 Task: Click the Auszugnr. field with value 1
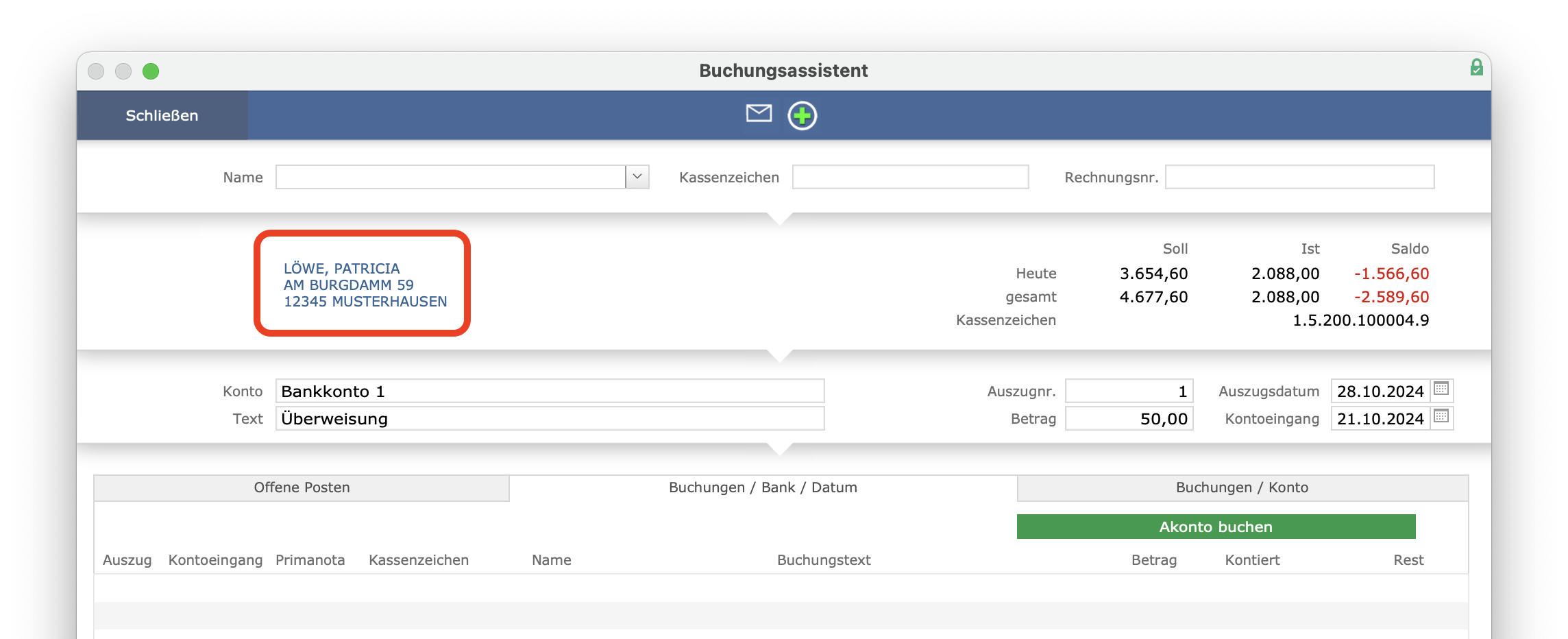(1129, 391)
